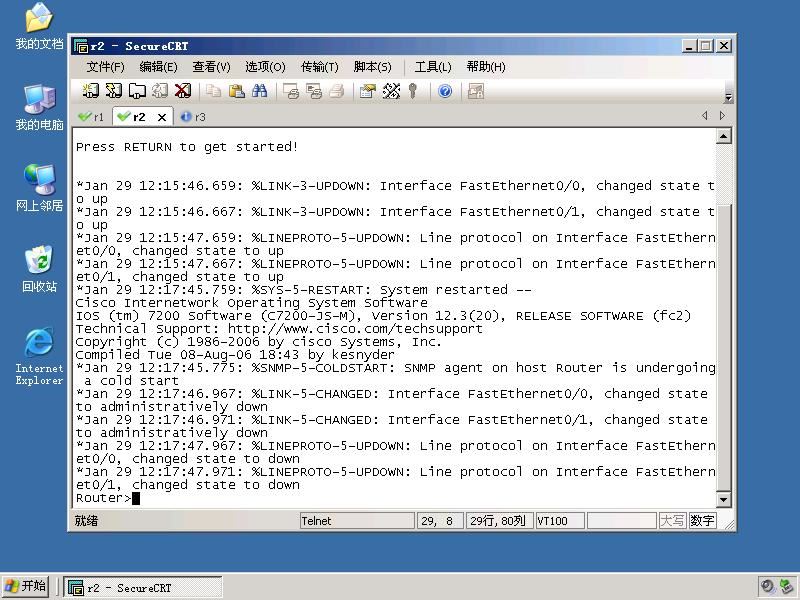
Task: Select the Internet Explorer desktop icon
Action: 39,356
